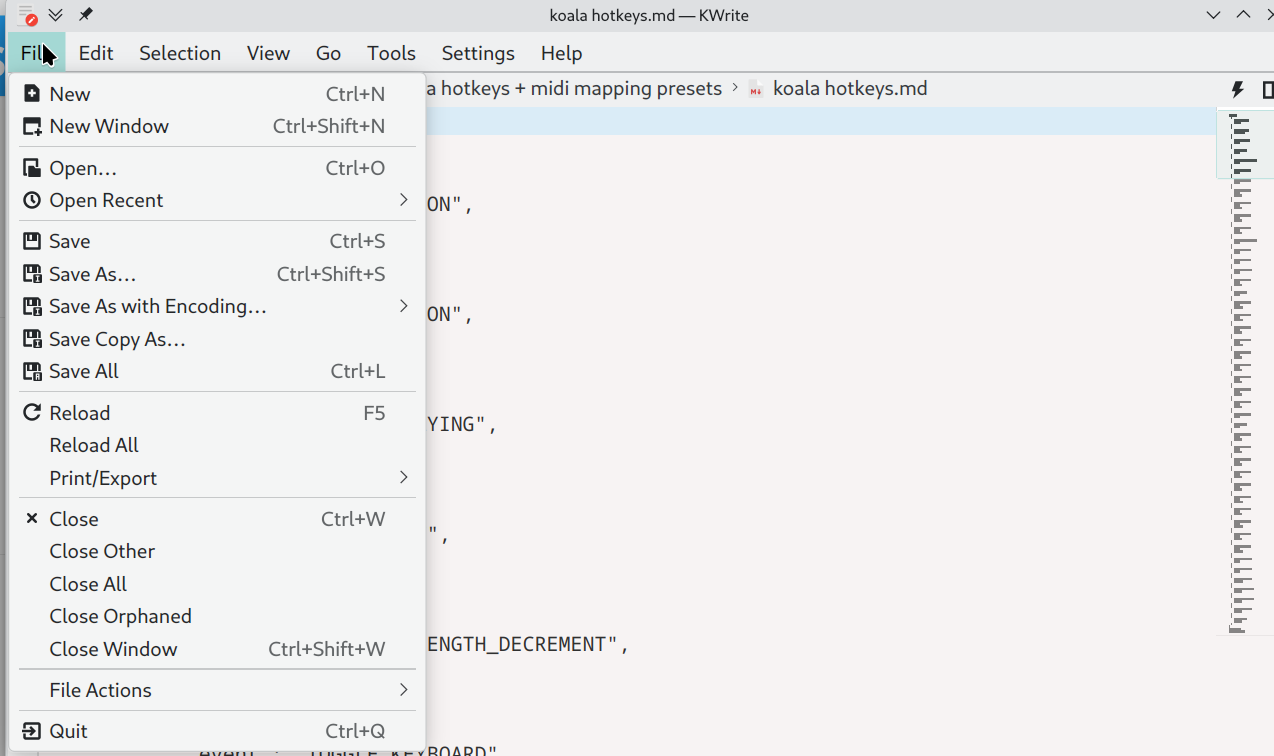Choose New Window entry
1274x756 pixels.
pos(217,126)
